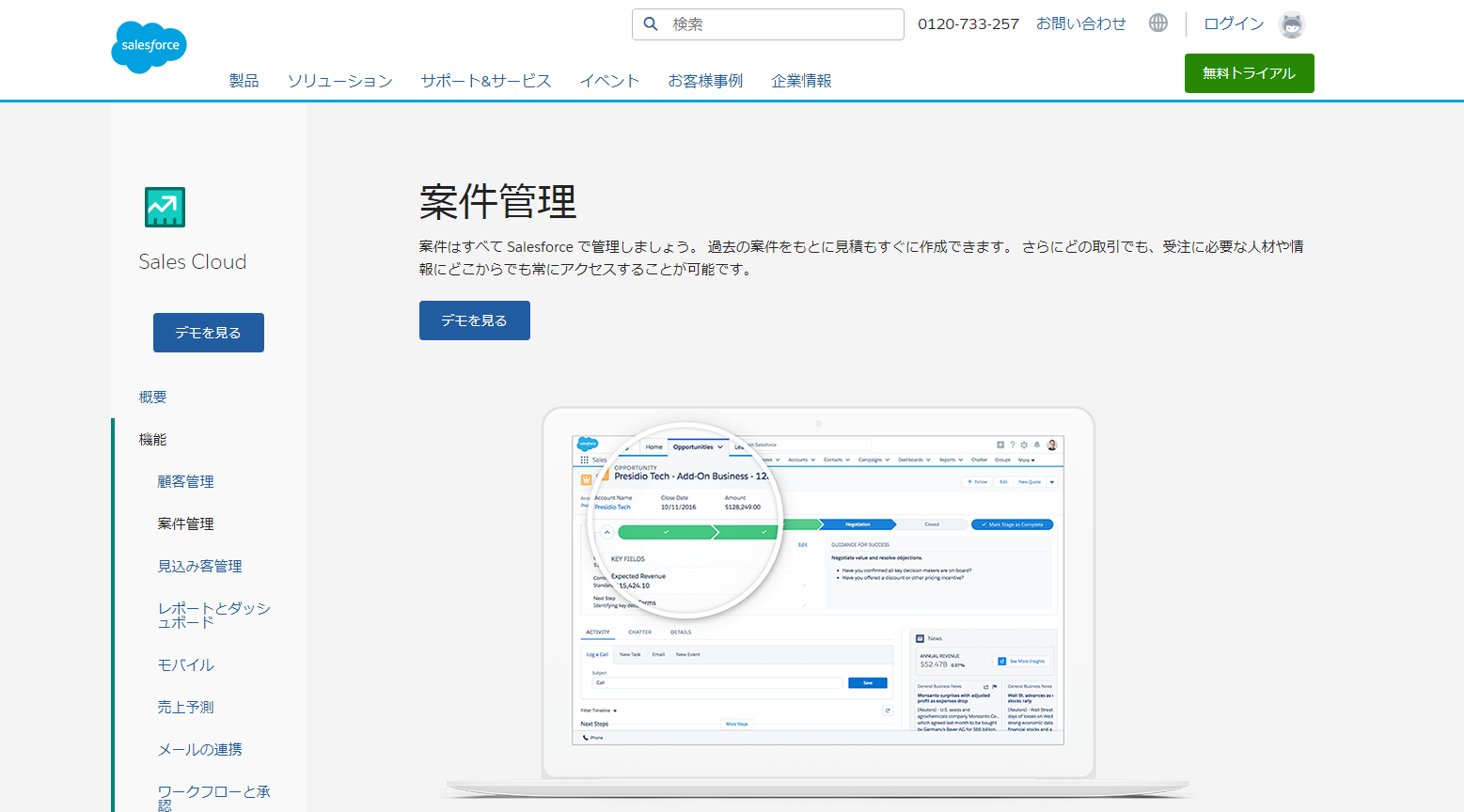Select 売上予測 in the sidebar
This screenshot has height=812, width=1464.
(x=185, y=707)
